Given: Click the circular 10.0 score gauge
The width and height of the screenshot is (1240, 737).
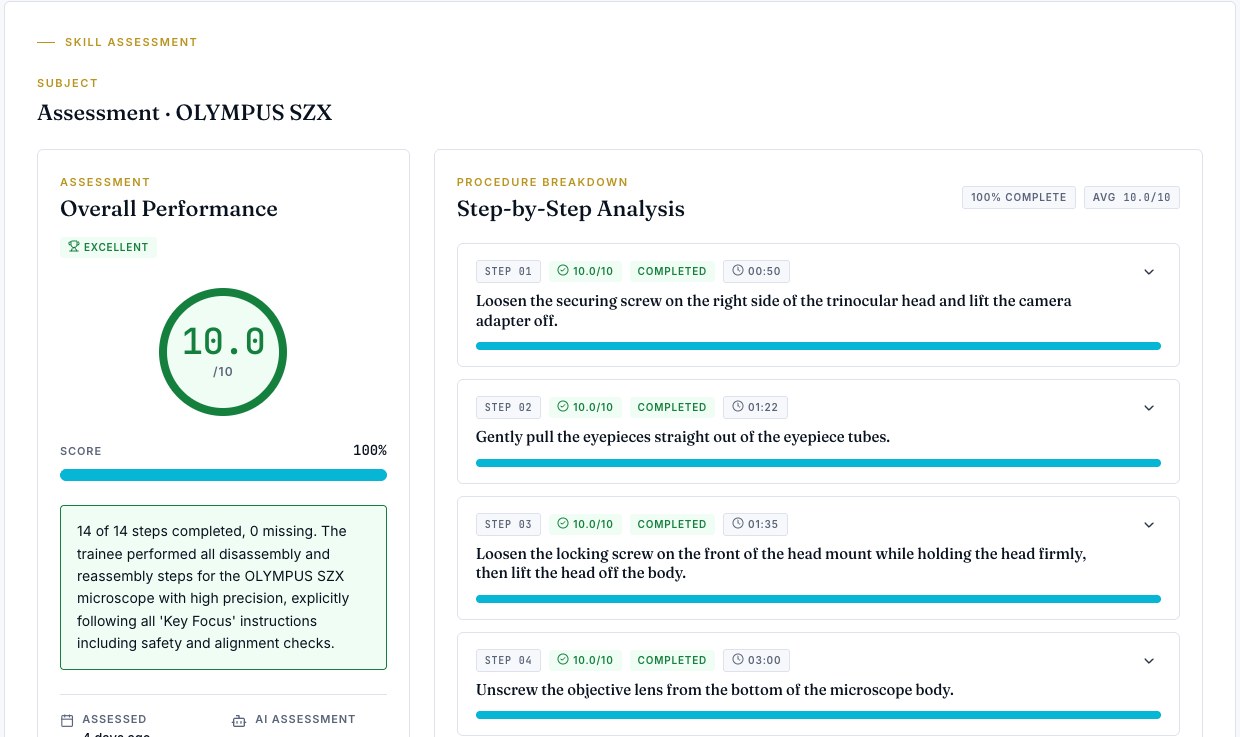Looking at the screenshot, I should point(223,352).
